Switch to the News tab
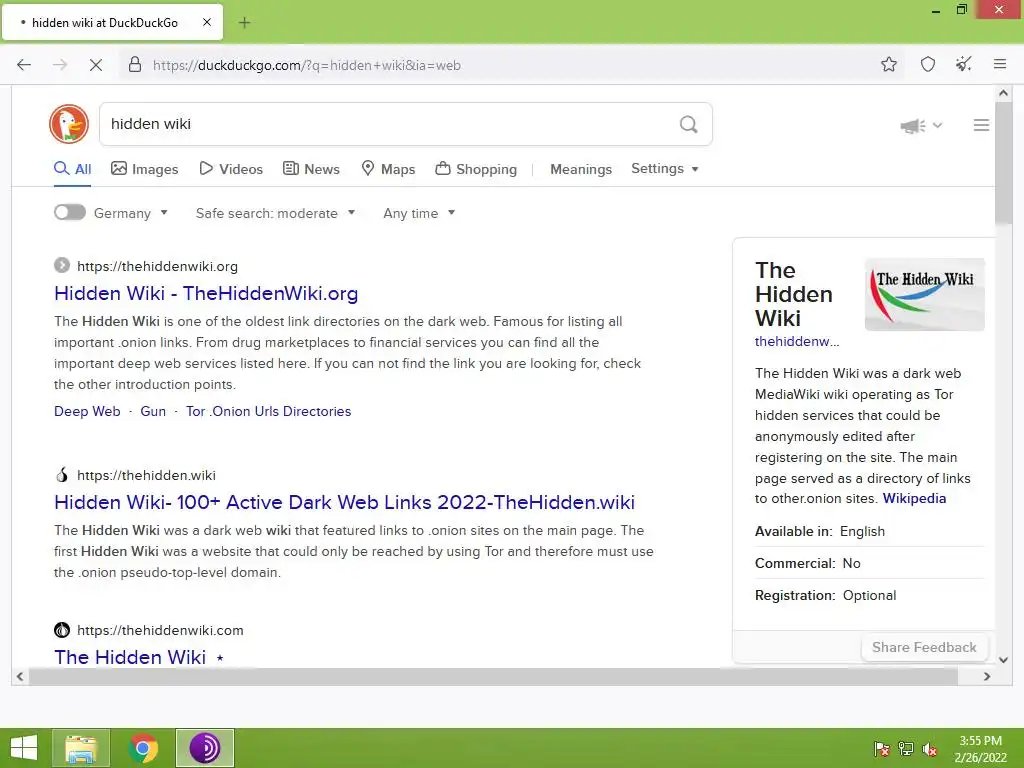 [311, 168]
